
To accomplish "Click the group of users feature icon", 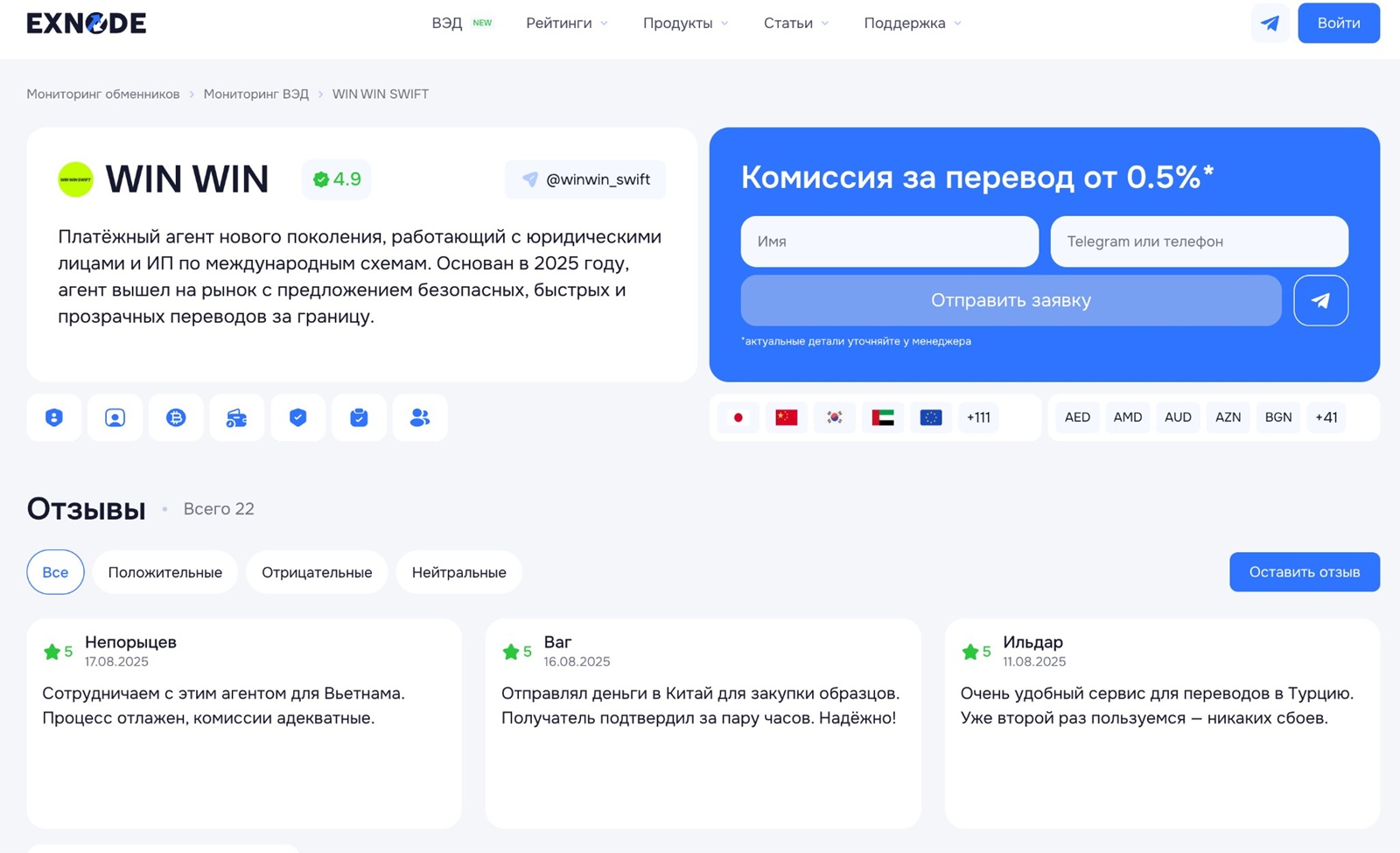I will click(420, 417).
